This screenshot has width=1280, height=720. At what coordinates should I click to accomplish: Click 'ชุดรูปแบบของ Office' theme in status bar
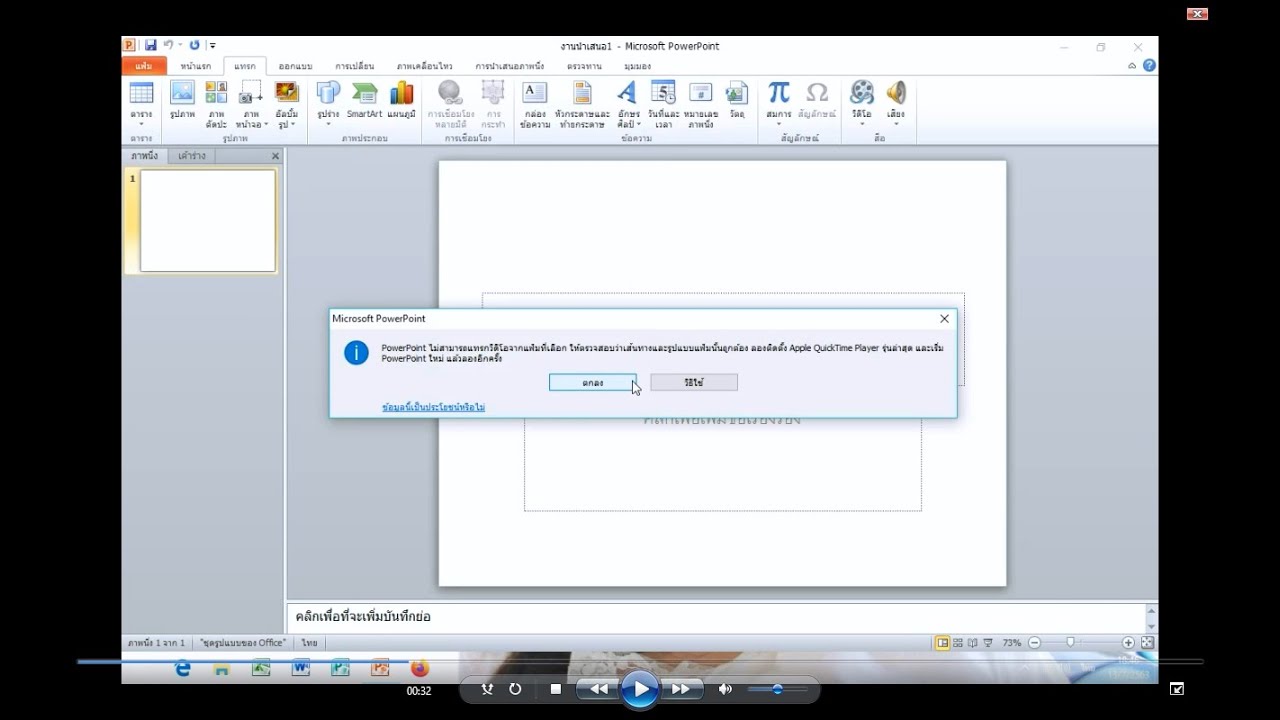[x=242, y=642]
